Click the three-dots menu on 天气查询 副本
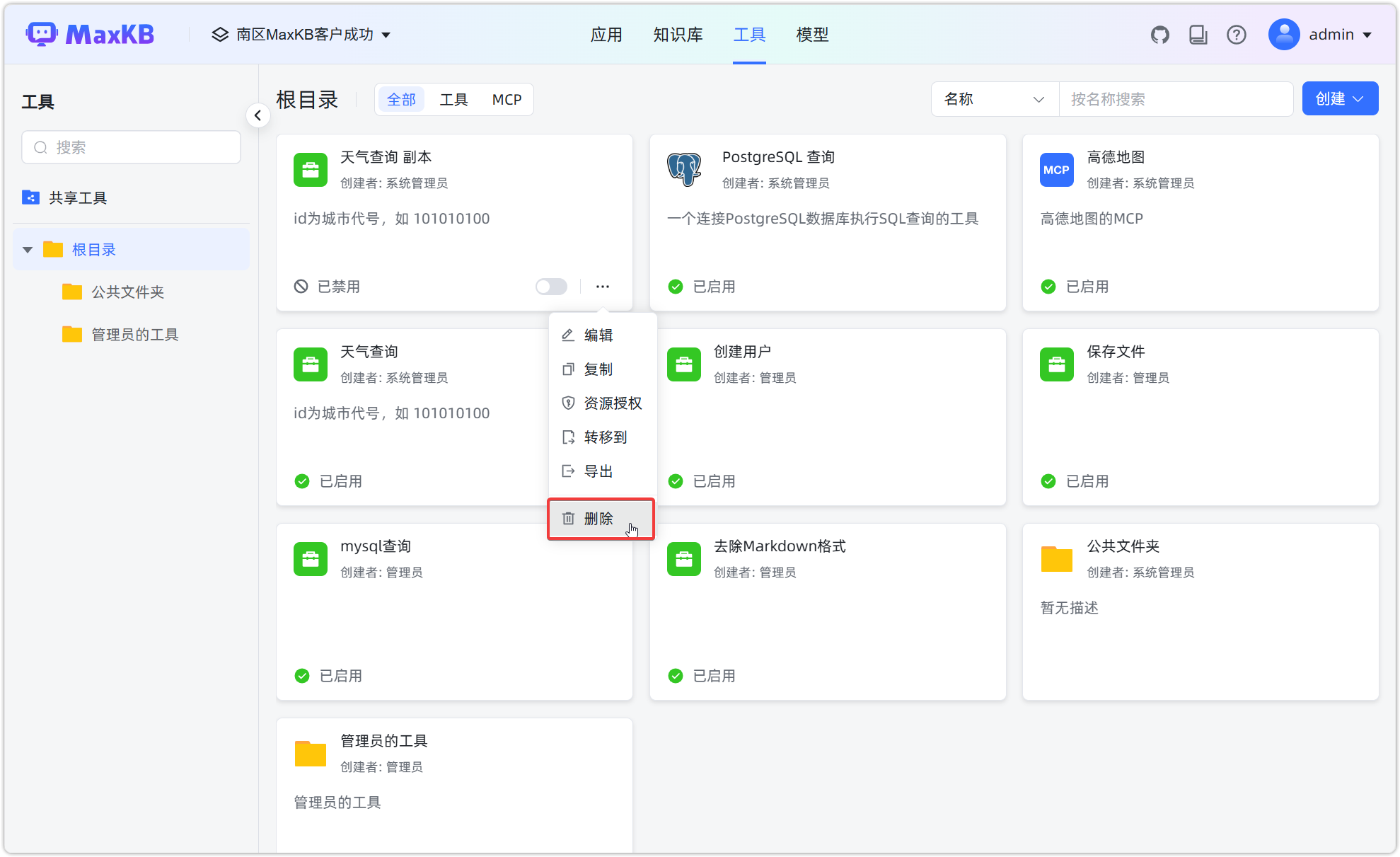Viewport: 1400px width, 857px height. 602,287
